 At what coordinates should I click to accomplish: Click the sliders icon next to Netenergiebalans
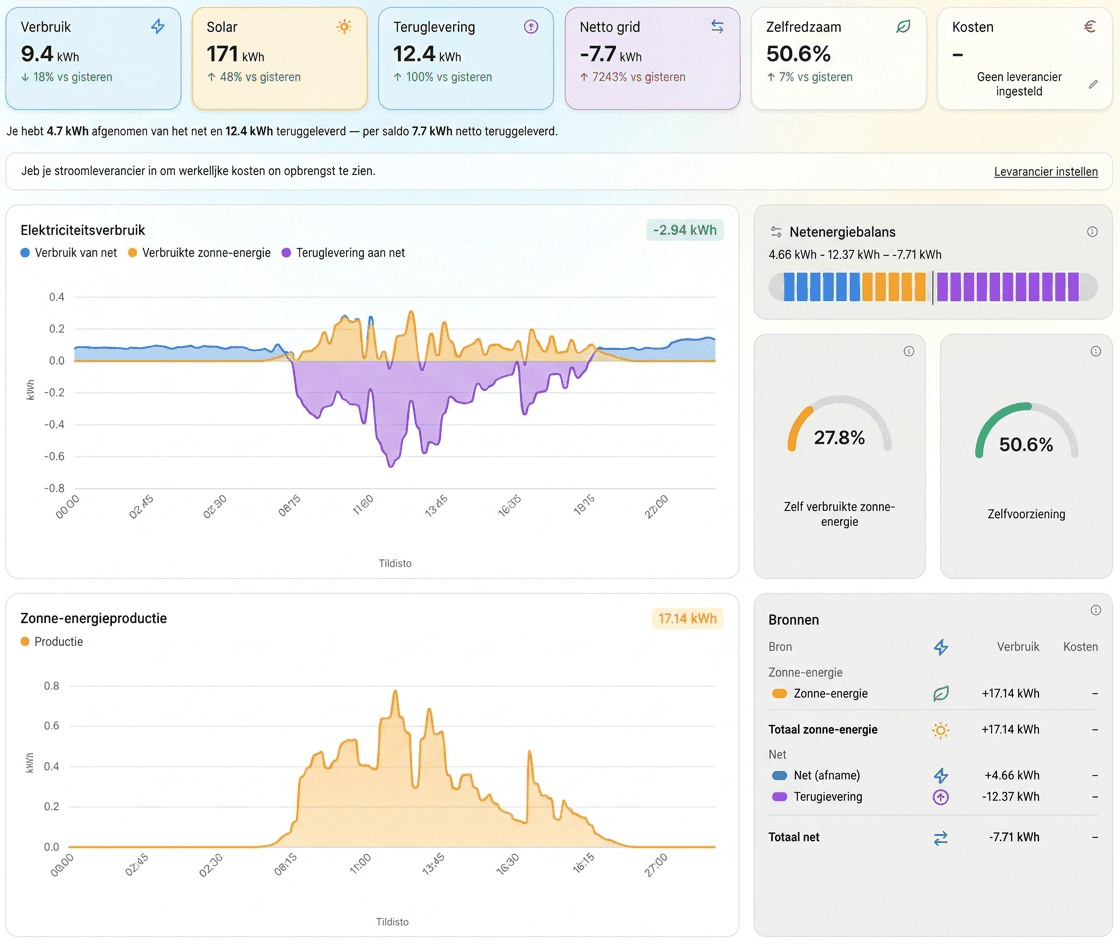(x=776, y=231)
